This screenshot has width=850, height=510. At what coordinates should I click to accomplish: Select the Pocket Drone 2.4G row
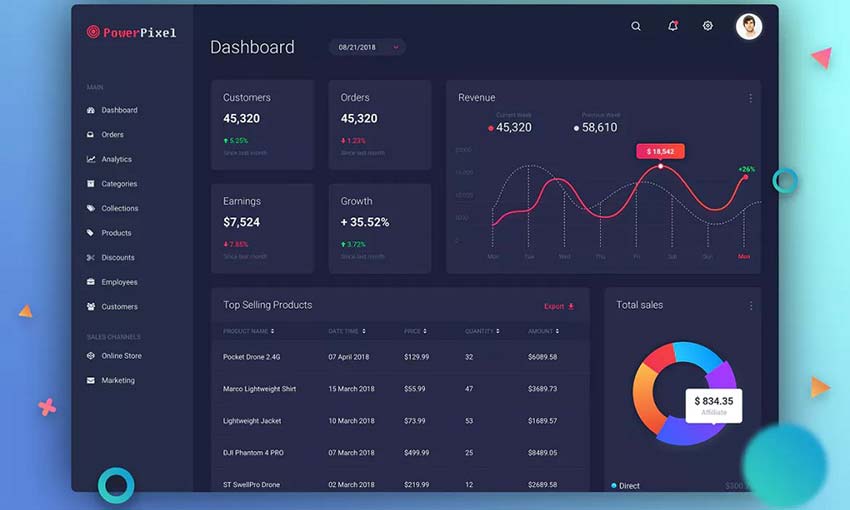(400, 357)
